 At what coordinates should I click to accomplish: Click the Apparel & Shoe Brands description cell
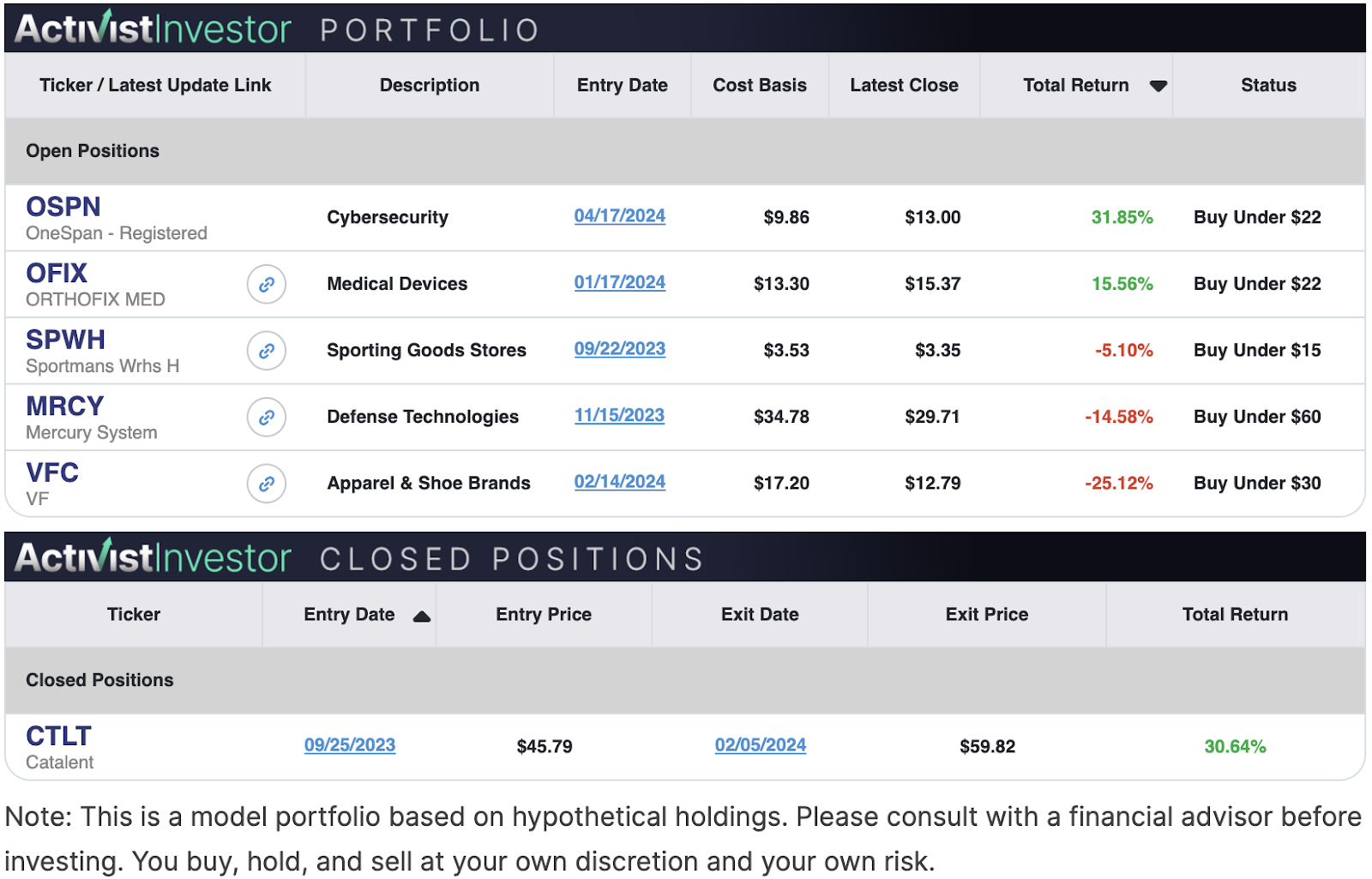tap(429, 484)
